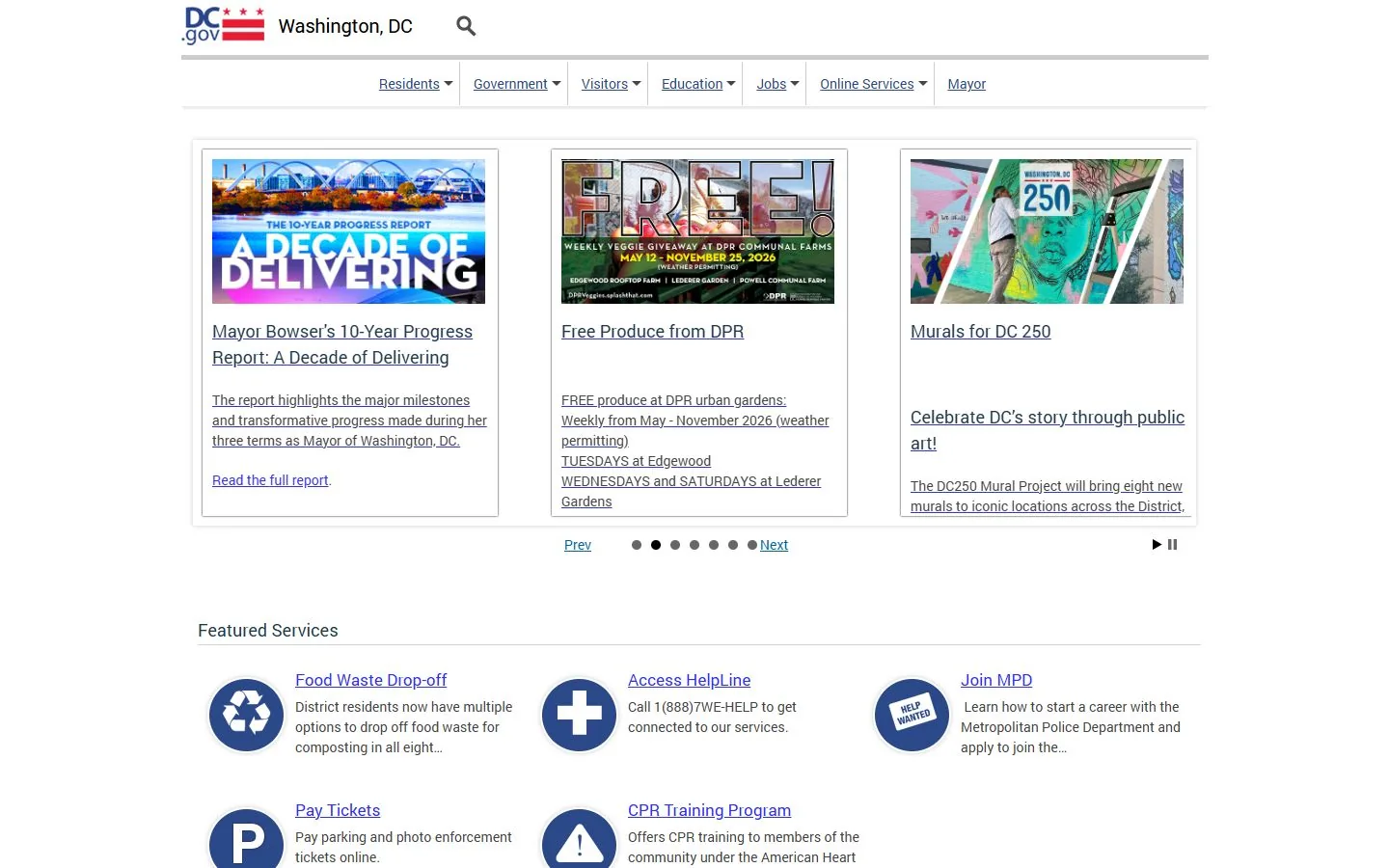Click the Decade of Delivering banner image
Image resolution: width=1389 pixels, height=868 pixels.
348,231
